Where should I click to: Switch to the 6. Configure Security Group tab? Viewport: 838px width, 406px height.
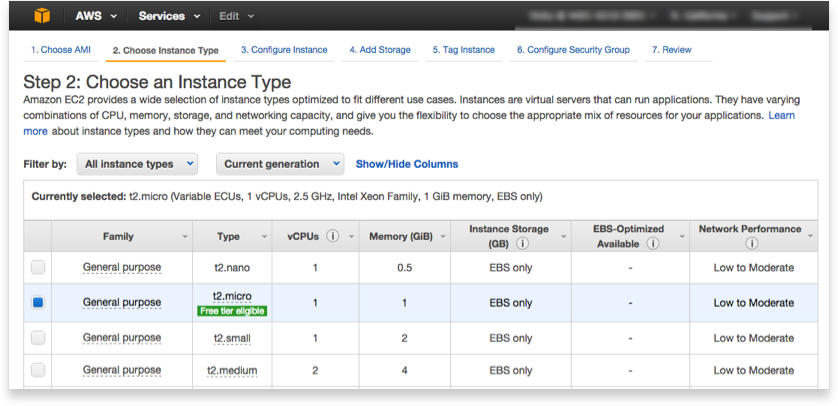click(573, 50)
